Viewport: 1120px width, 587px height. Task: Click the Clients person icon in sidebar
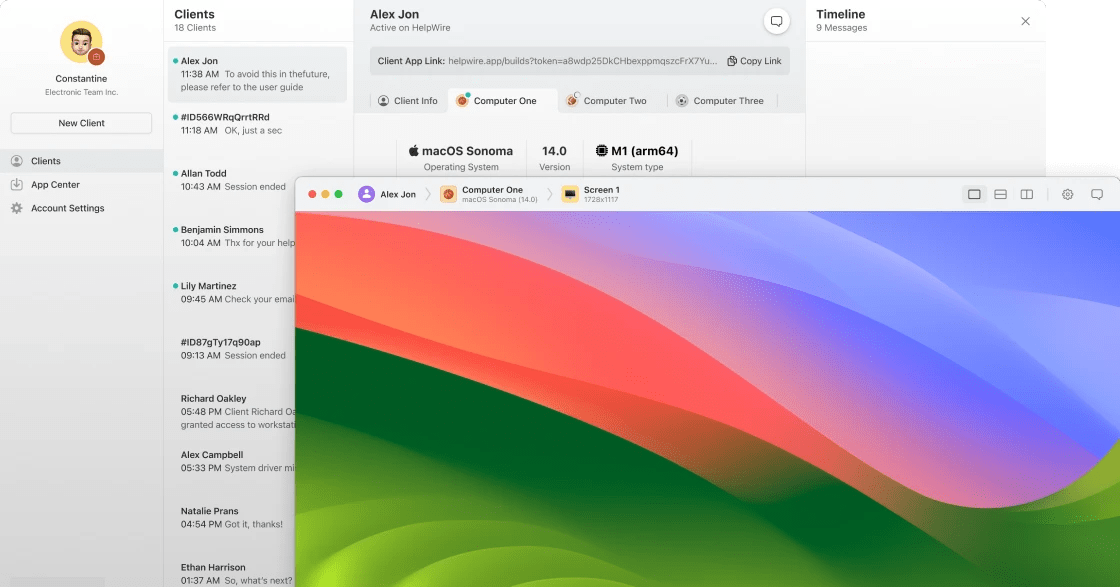pos(16,161)
